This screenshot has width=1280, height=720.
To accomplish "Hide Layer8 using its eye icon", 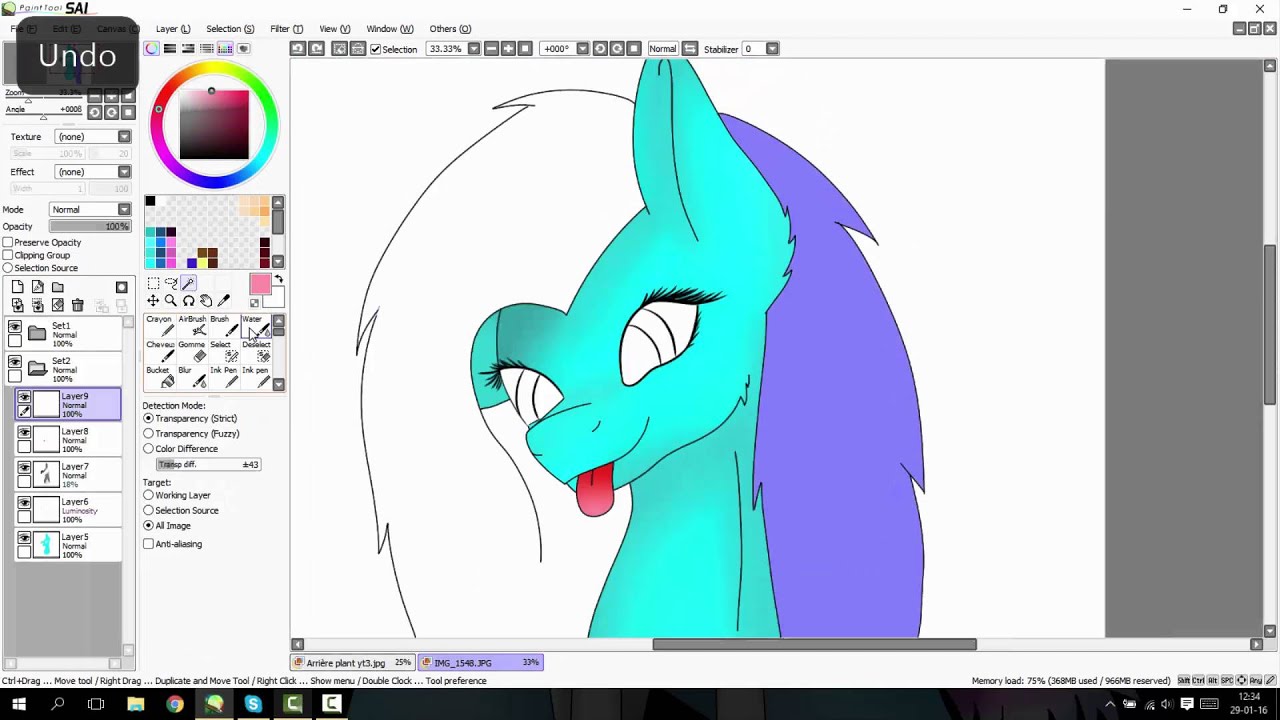I will [24, 432].
